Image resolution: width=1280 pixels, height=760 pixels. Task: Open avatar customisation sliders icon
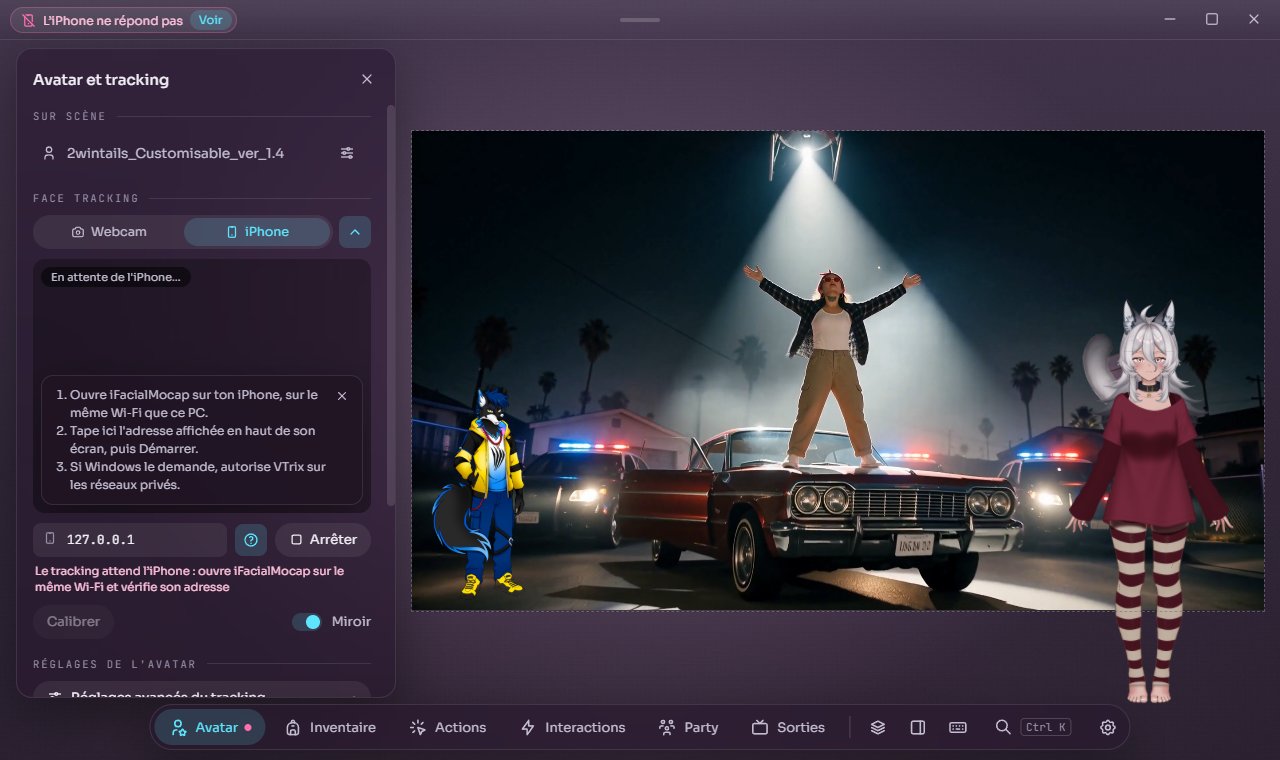(347, 153)
